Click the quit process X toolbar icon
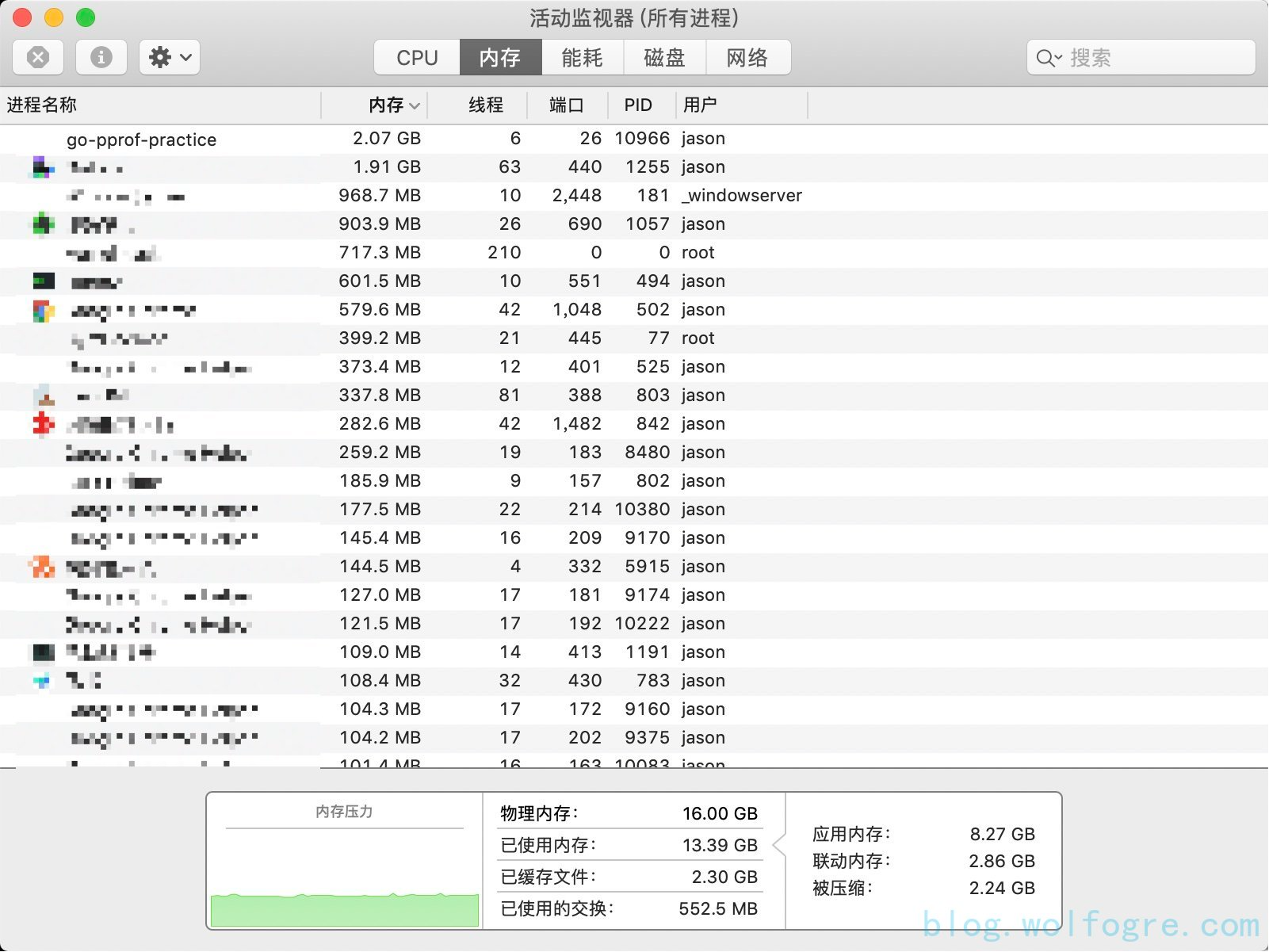Image resolution: width=1269 pixels, height=952 pixels. (x=38, y=57)
